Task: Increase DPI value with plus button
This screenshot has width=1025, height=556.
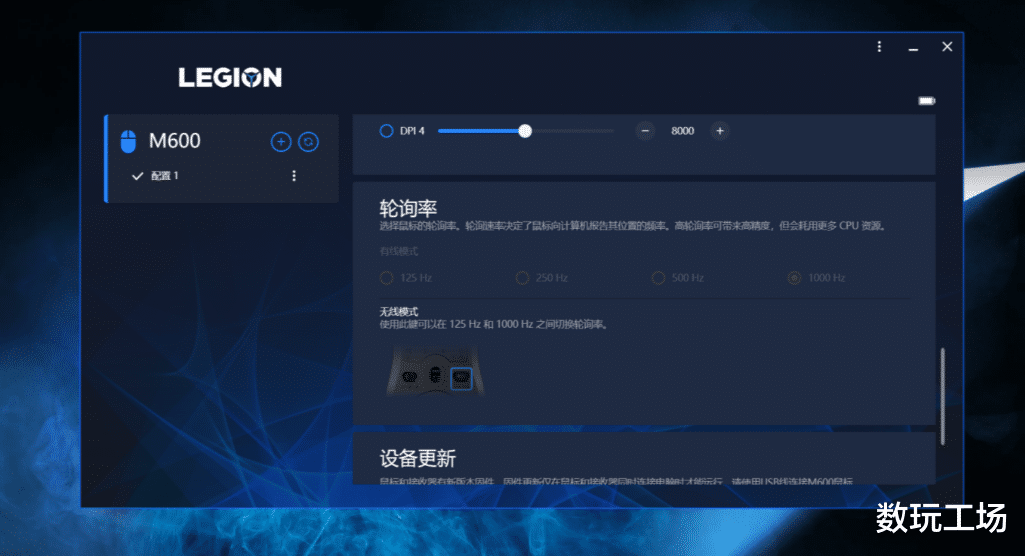Action: [720, 131]
